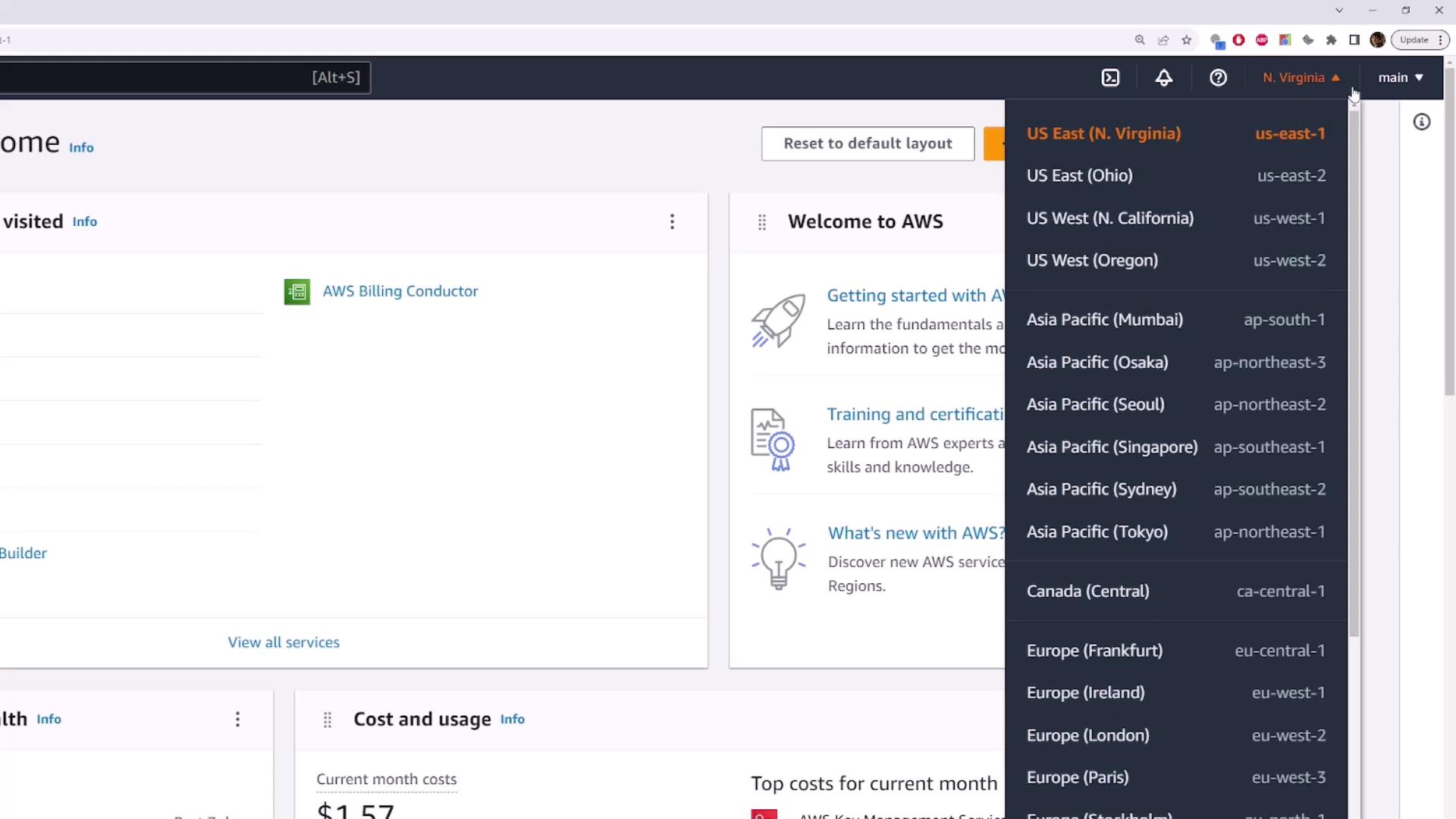
Task: Bookmark page with the star icon
Action: coord(1187,40)
